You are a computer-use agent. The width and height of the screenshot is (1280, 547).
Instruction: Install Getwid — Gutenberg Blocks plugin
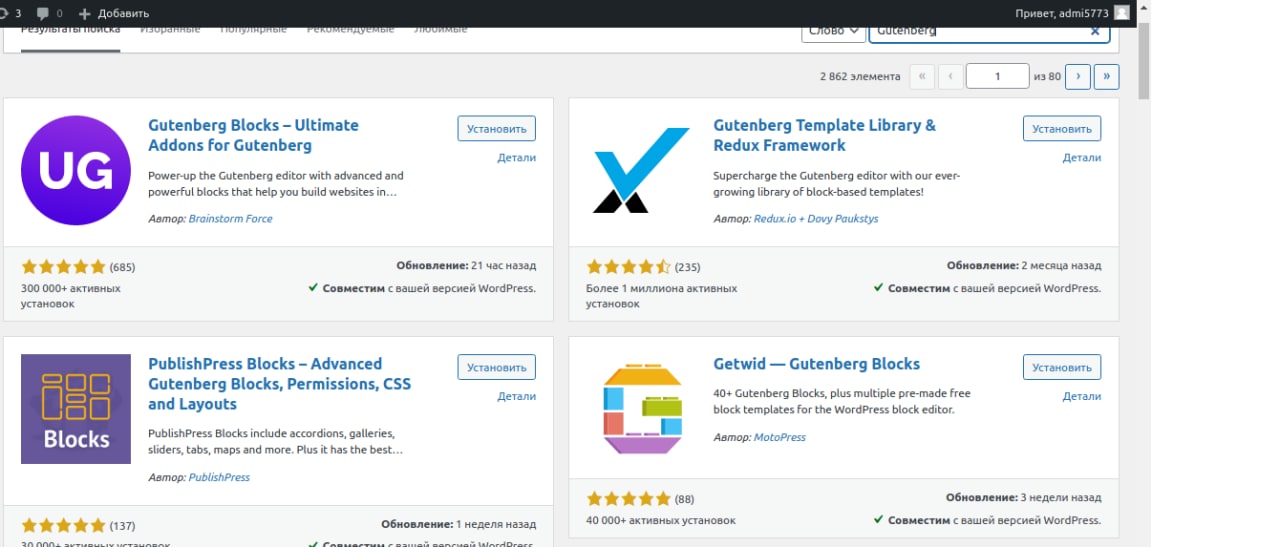[x=1061, y=367]
